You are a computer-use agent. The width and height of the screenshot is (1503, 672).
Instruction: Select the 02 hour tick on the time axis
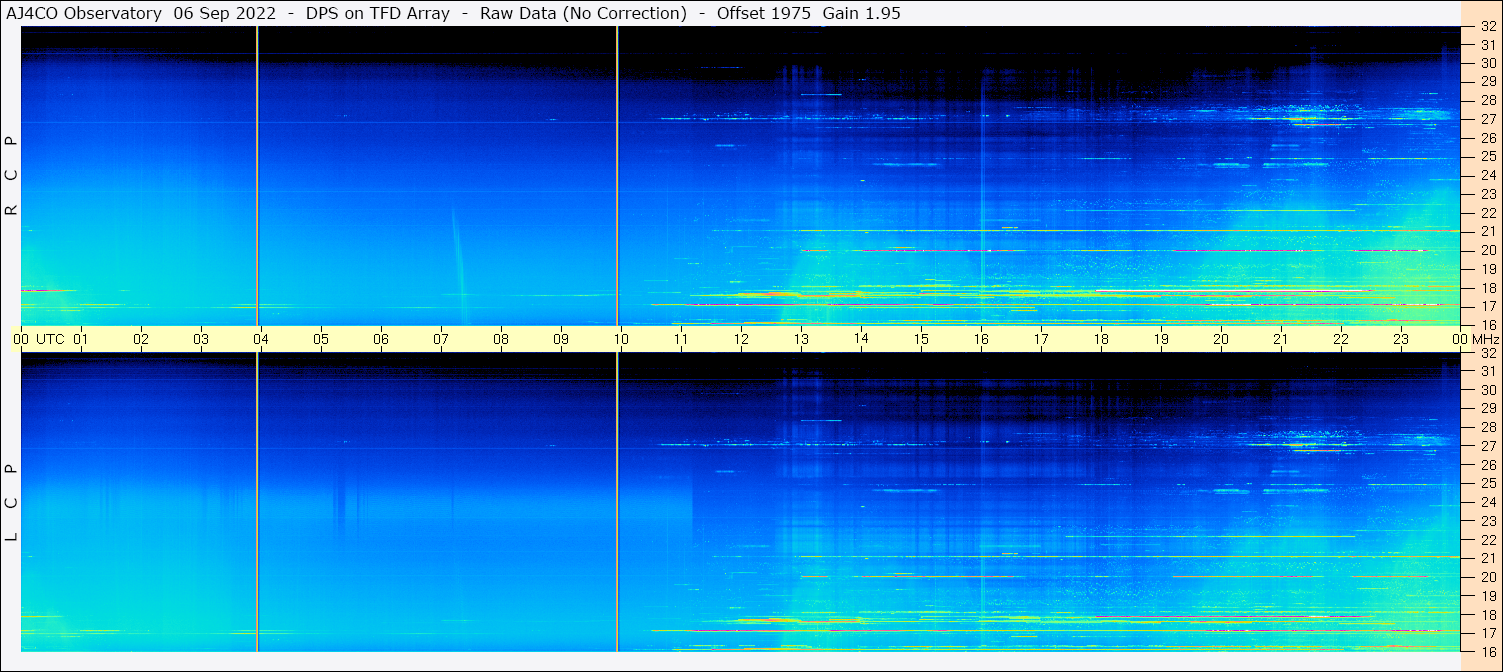pyautogui.click(x=141, y=339)
